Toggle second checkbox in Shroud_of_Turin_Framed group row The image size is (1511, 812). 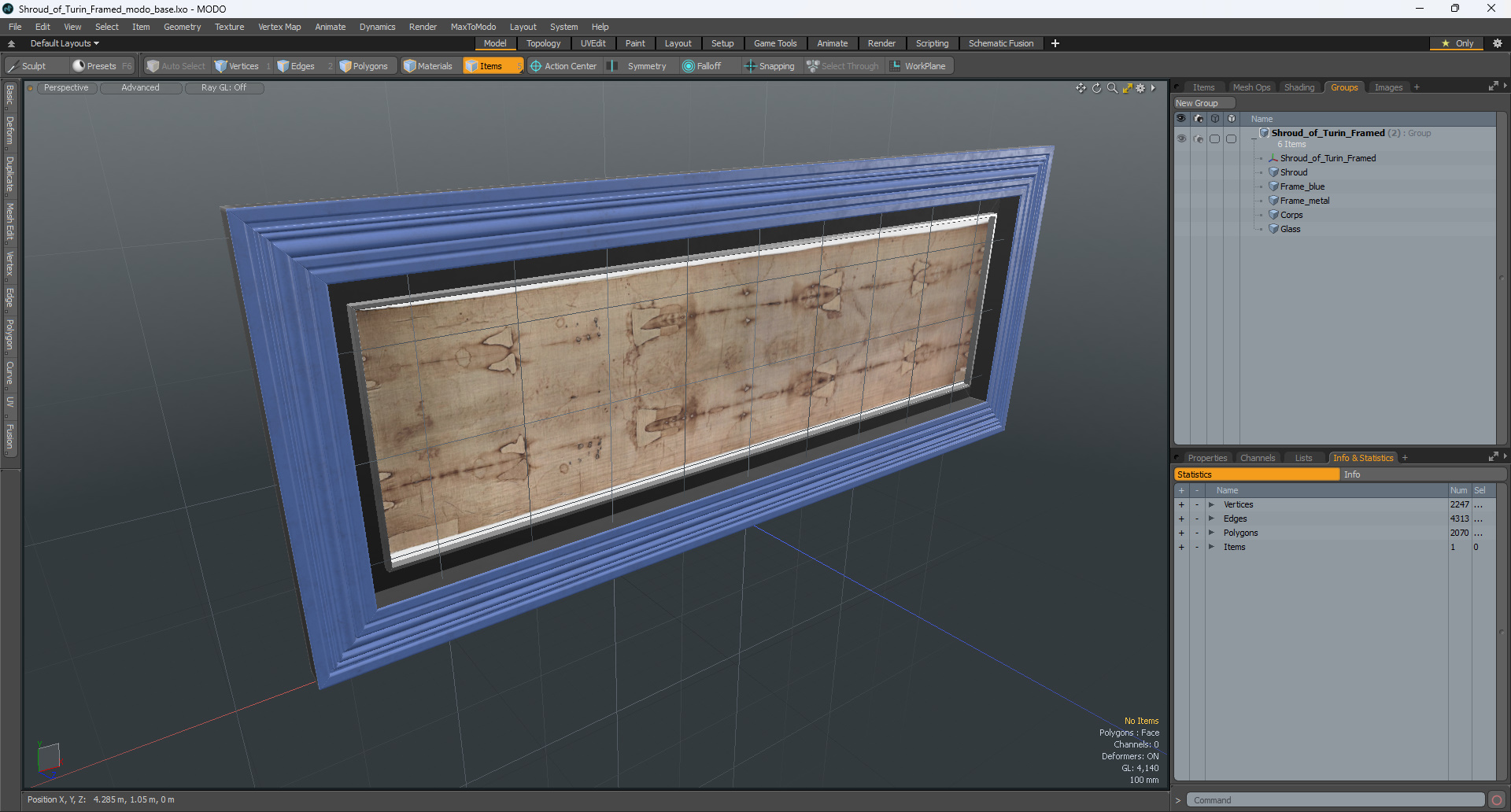(1231, 138)
